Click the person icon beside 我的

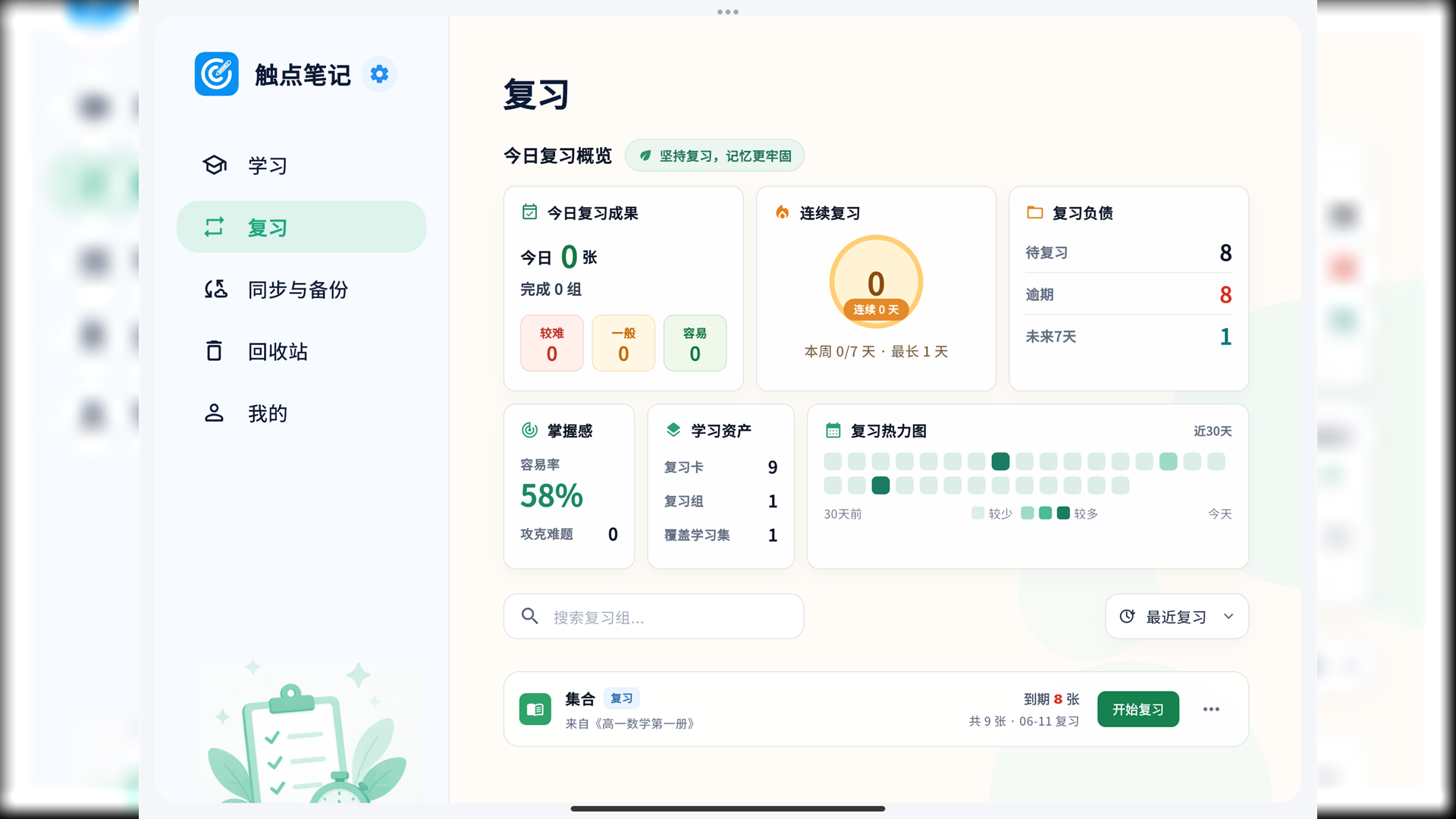pos(215,413)
